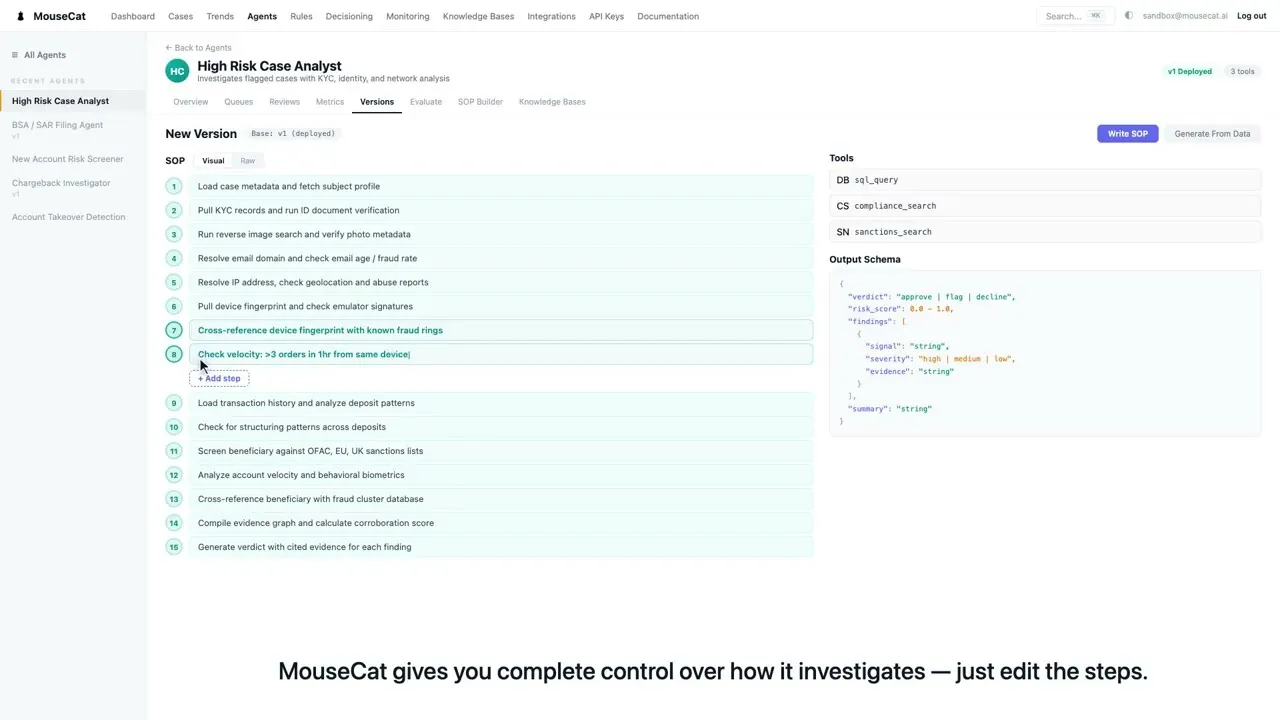Image resolution: width=1280 pixels, height=720 pixels.
Task: Switch to the Evaluate tab
Action: tap(426, 102)
